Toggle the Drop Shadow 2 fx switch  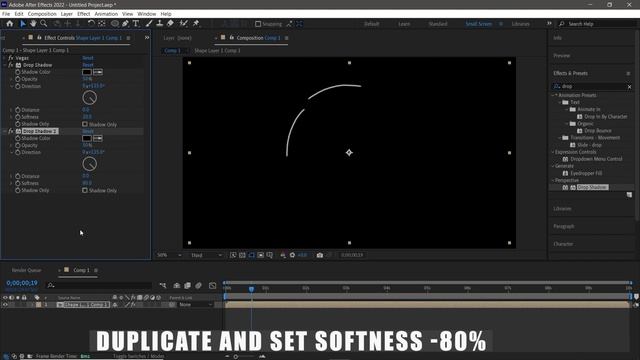pyautogui.click(x=11, y=131)
